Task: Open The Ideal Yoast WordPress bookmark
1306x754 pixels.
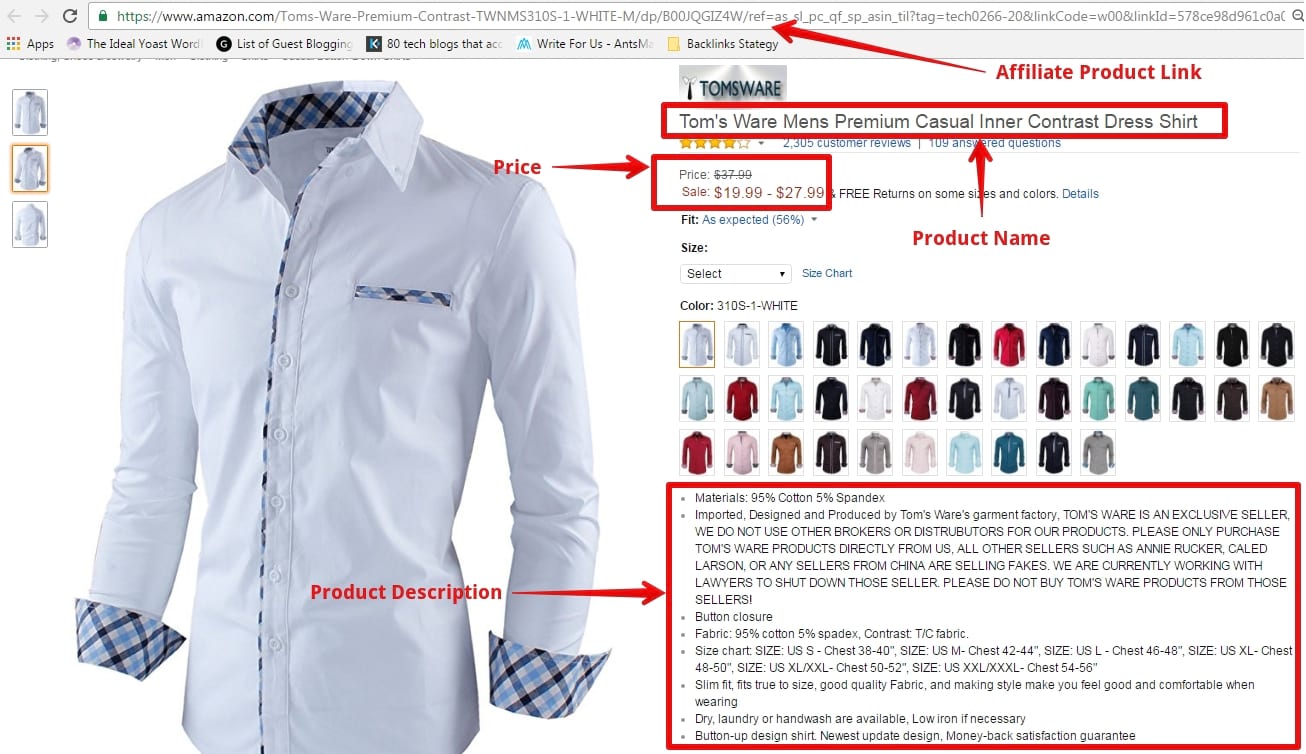Action: coord(134,44)
